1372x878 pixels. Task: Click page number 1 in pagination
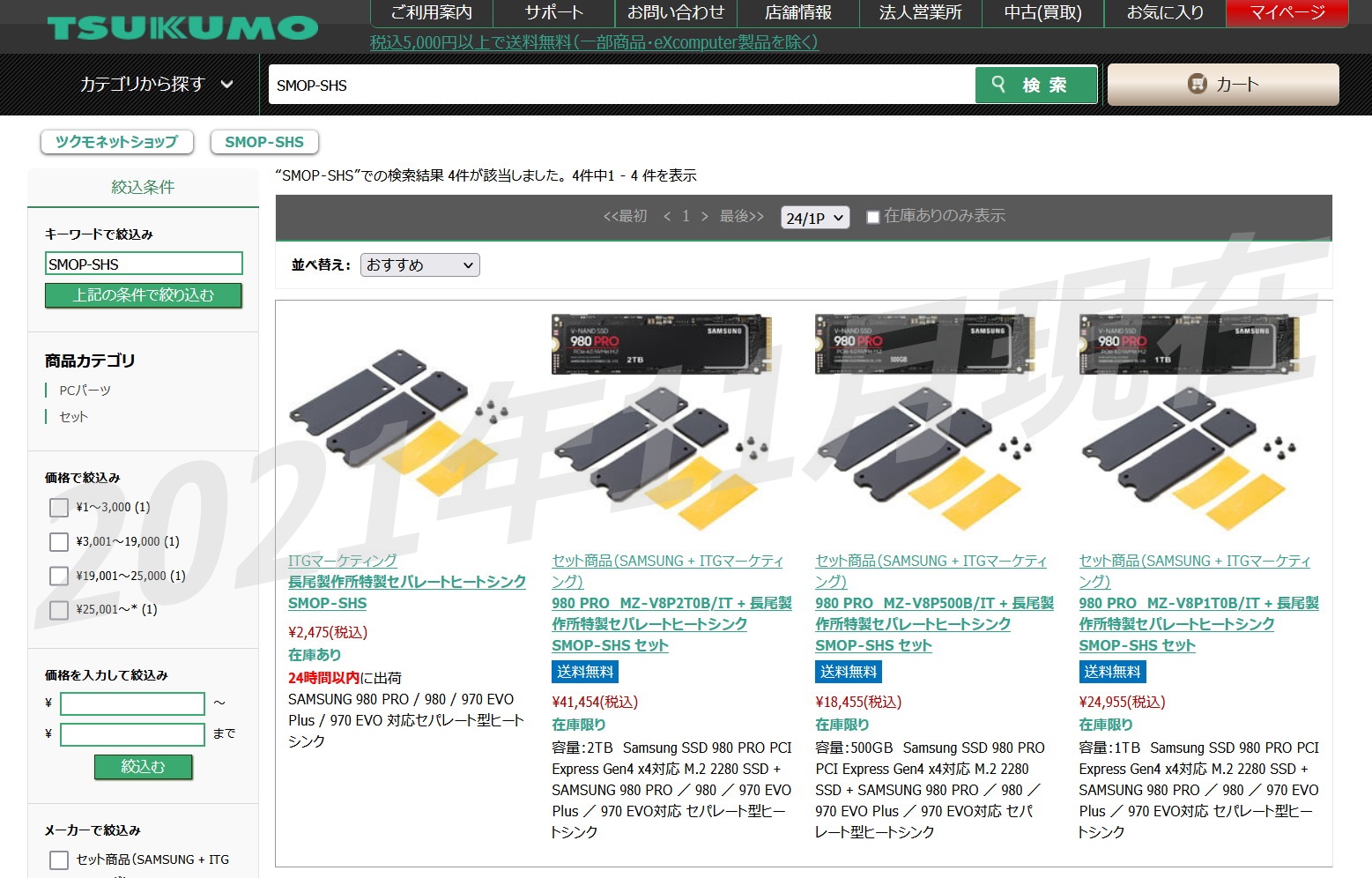point(686,217)
